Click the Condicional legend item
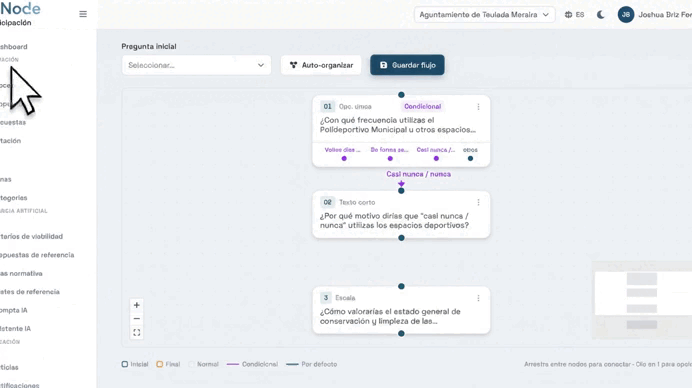692x388 pixels. click(x=252, y=364)
